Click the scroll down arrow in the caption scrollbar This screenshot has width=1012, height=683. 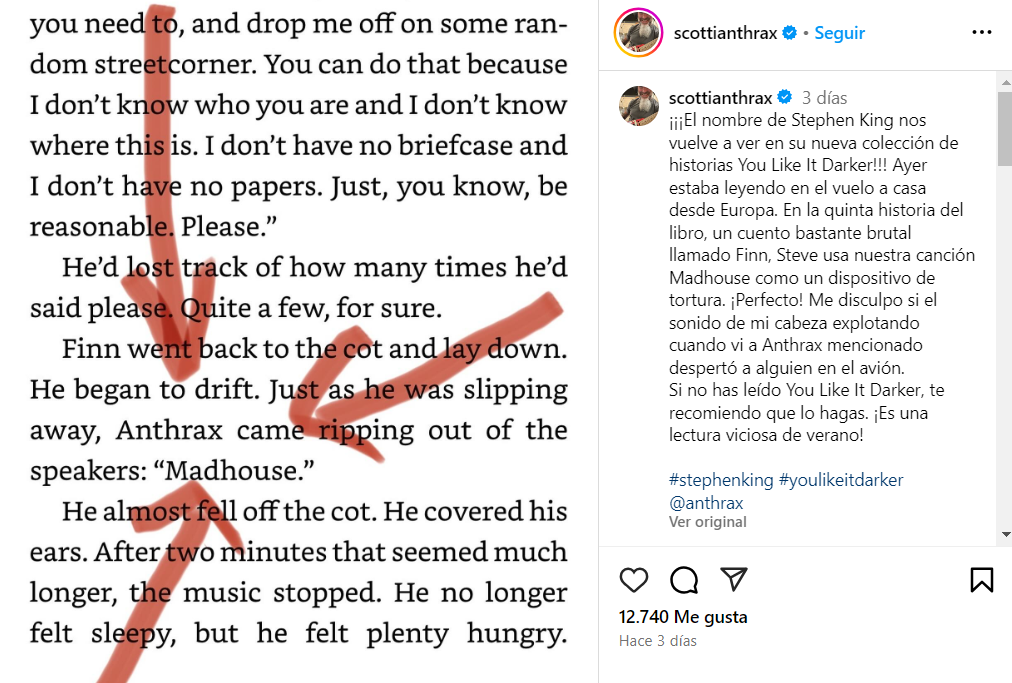(x=1004, y=536)
